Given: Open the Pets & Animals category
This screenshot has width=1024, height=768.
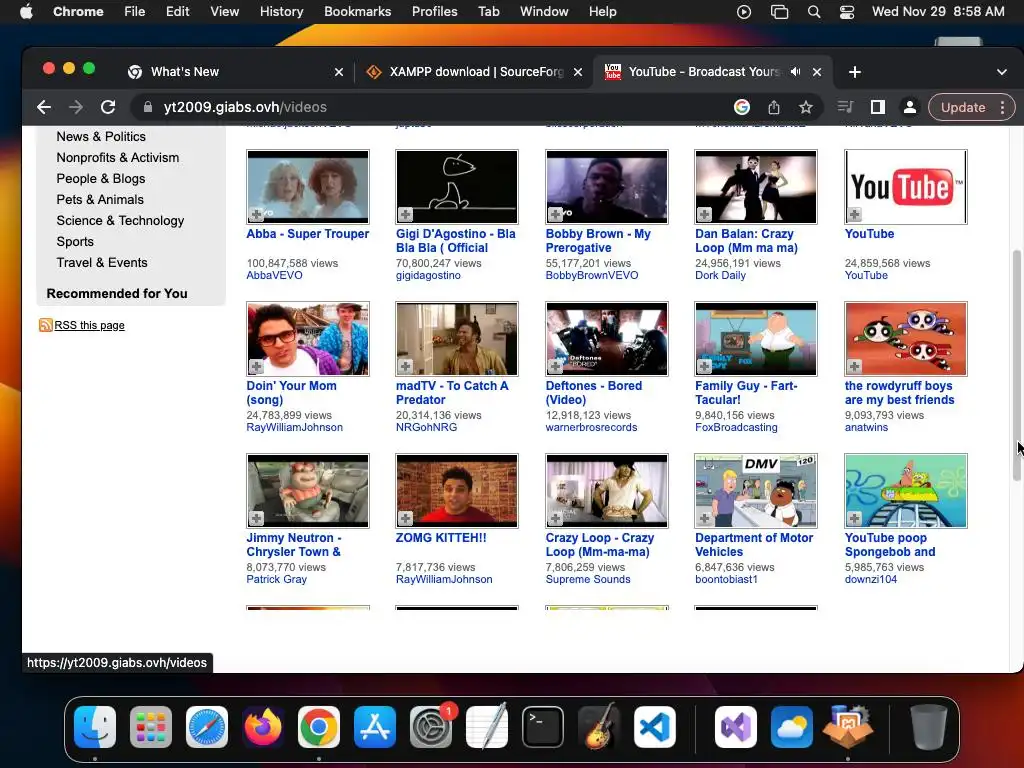Looking at the screenshot, I should [100, 200].
